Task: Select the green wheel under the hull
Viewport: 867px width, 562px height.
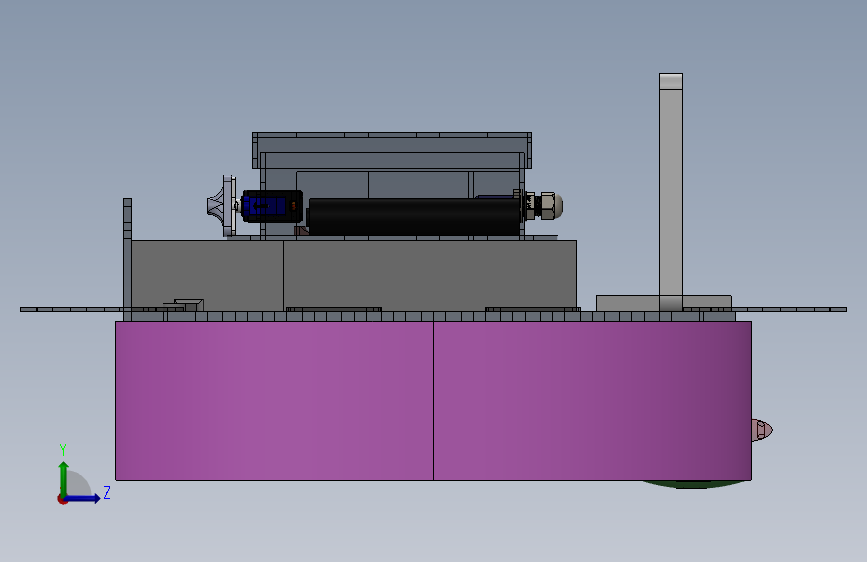Action: coord(693,485)
